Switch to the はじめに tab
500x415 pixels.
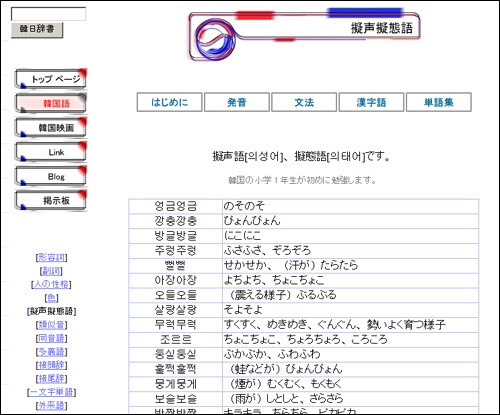(x=169, y=102)
